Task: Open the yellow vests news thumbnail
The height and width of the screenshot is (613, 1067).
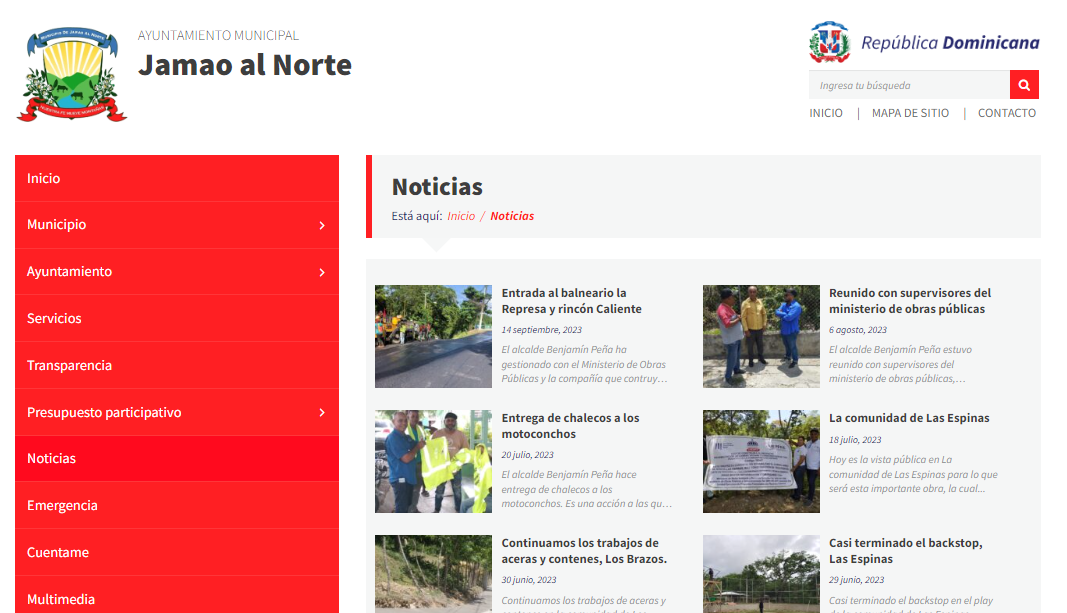Action: 433,461
